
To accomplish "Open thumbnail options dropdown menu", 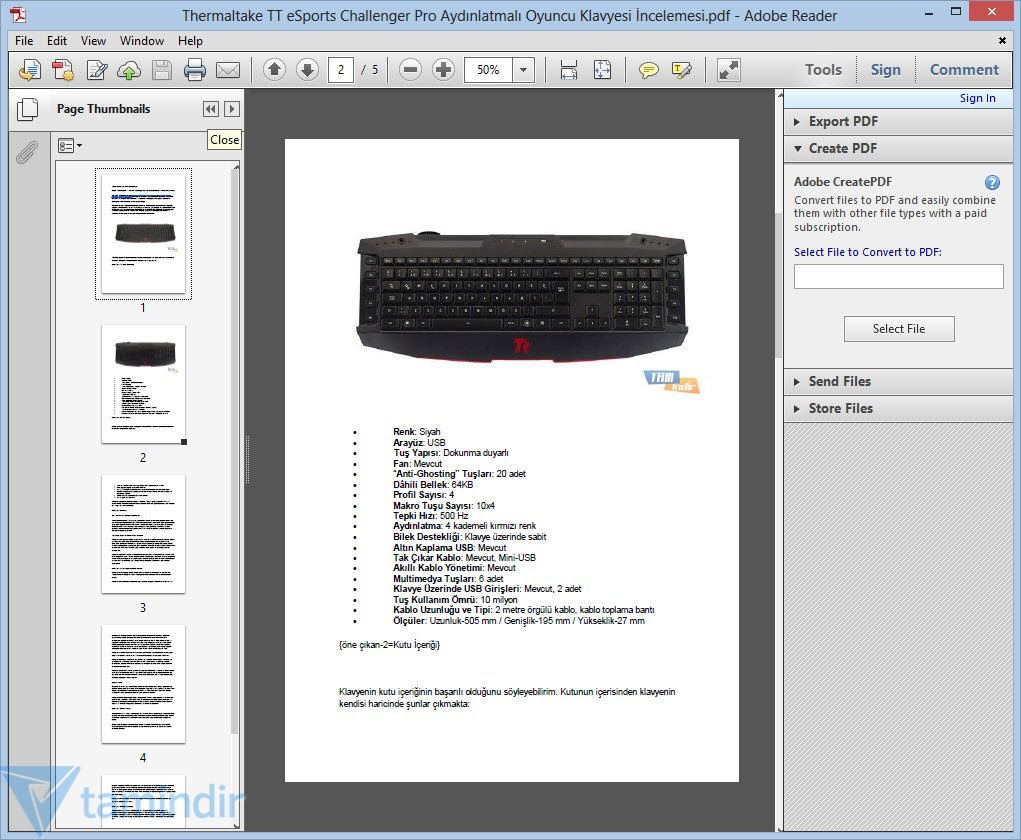I will (x=70, y=146).
